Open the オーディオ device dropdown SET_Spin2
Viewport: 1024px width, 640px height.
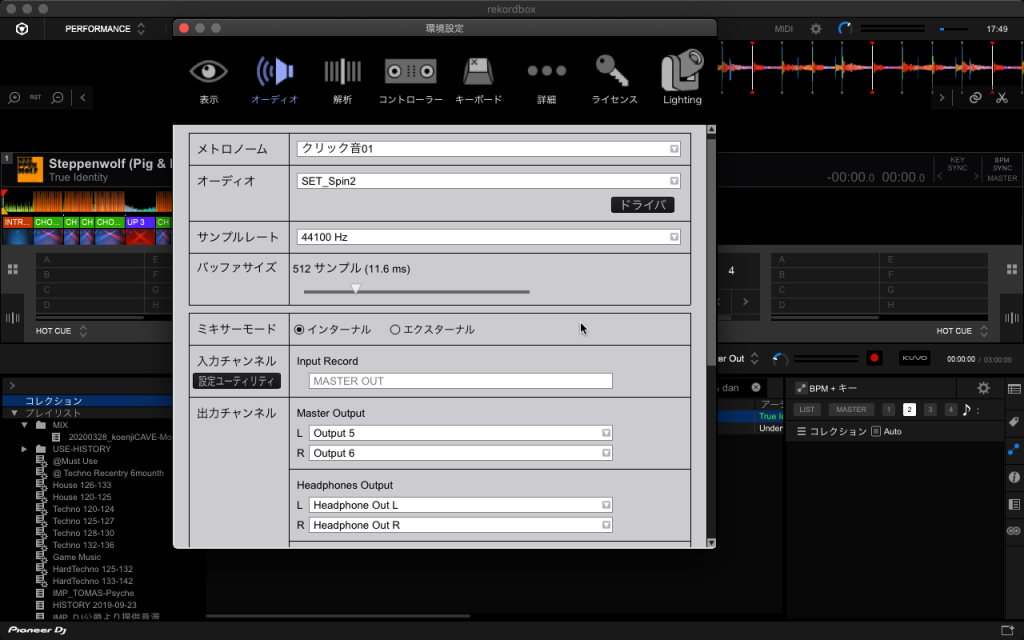pyautogui.click(x=488, y=181)
